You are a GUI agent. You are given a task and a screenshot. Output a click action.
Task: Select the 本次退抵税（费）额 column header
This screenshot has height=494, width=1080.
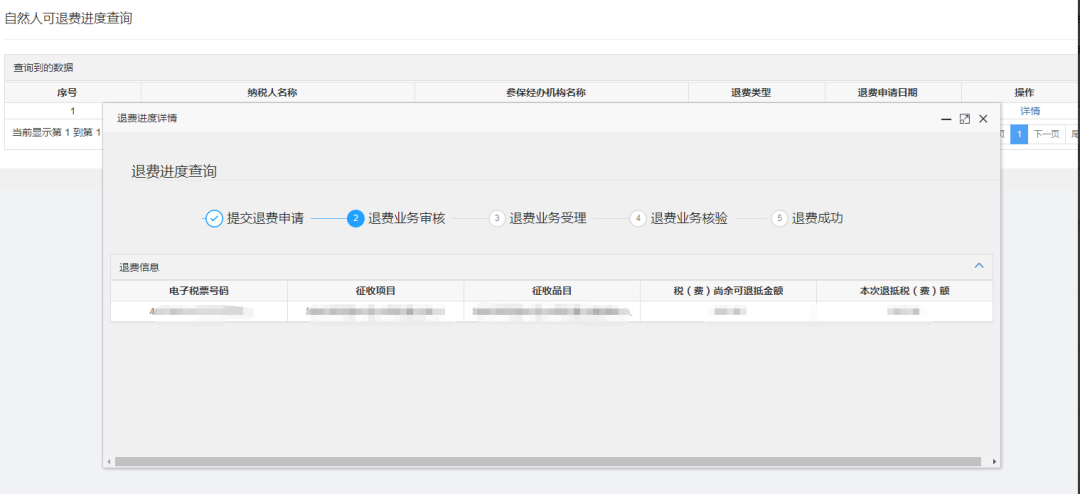(x=904, y=291)
